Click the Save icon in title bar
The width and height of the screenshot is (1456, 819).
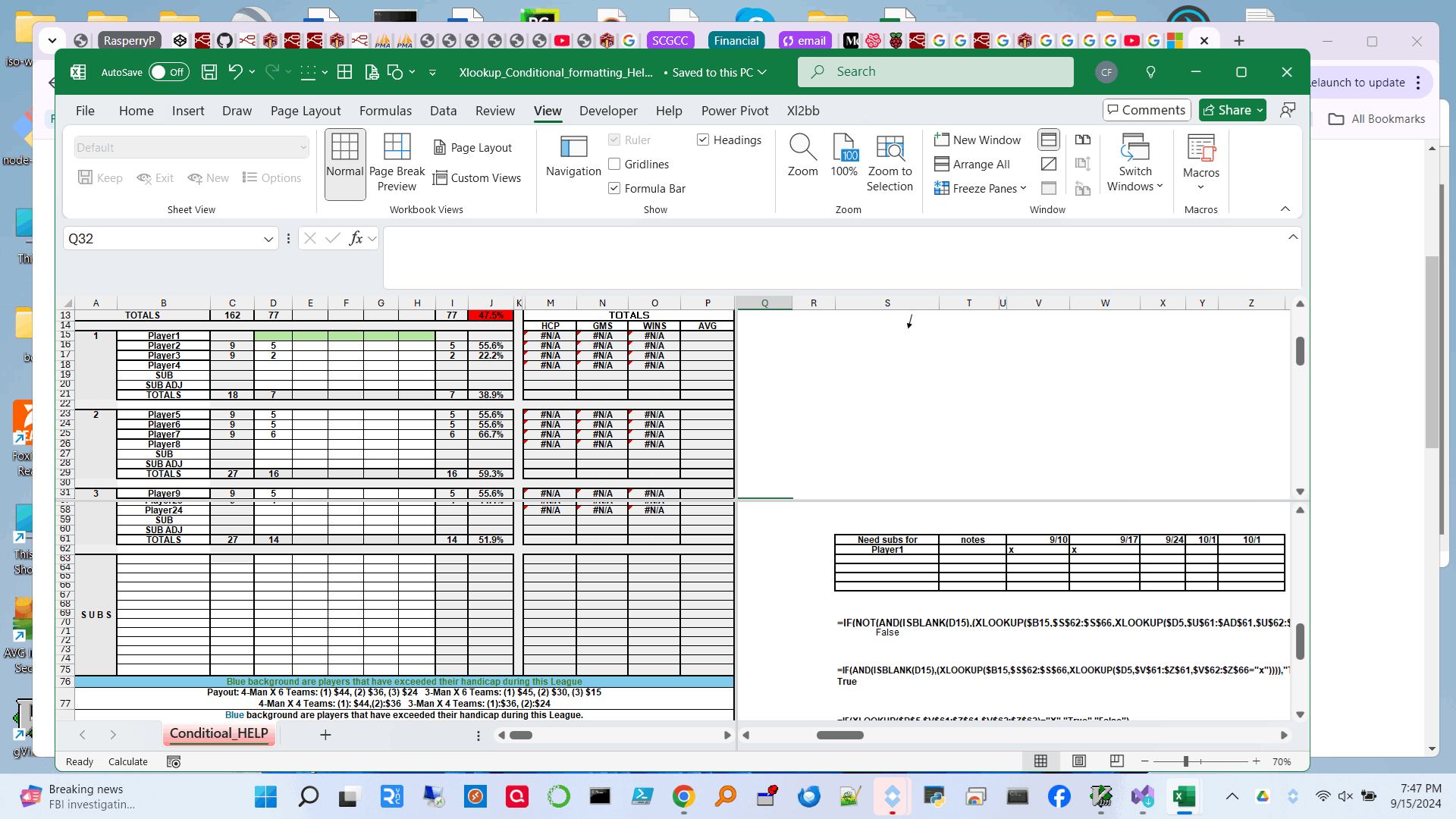click(209, 72)
